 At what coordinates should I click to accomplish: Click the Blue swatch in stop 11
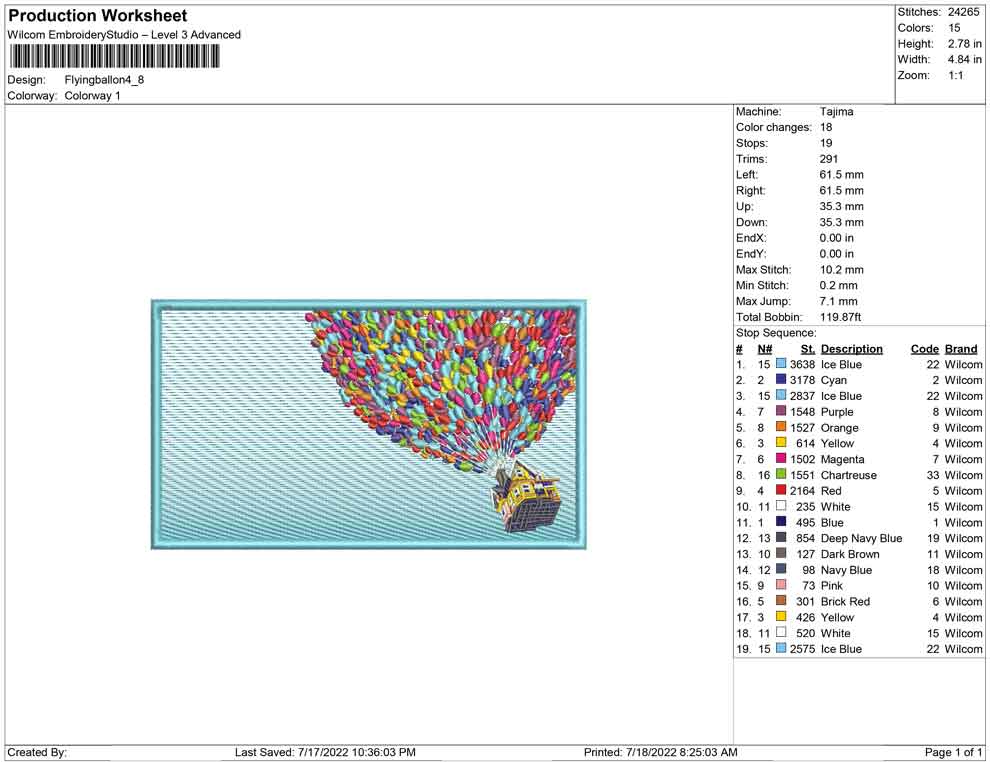[x=781, y=521]
